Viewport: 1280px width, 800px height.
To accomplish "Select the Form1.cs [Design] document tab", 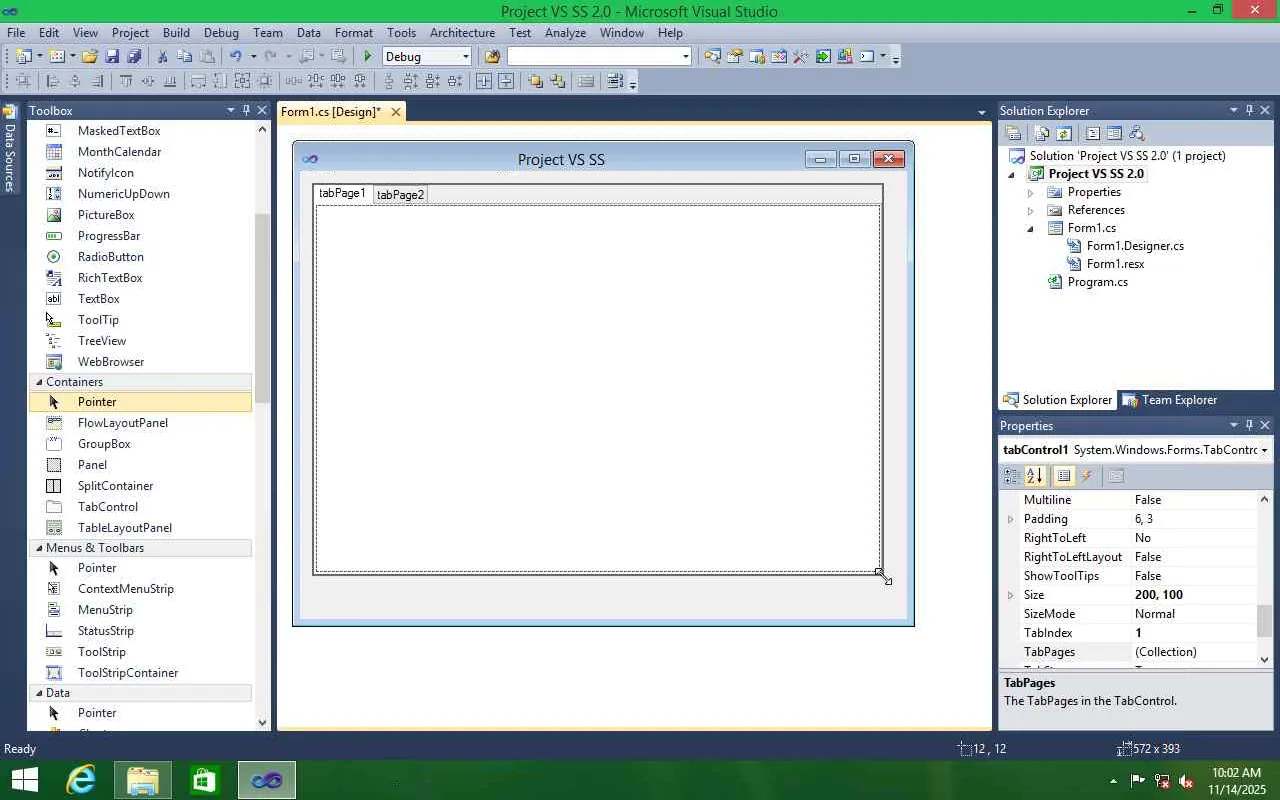I will (330, 112).
